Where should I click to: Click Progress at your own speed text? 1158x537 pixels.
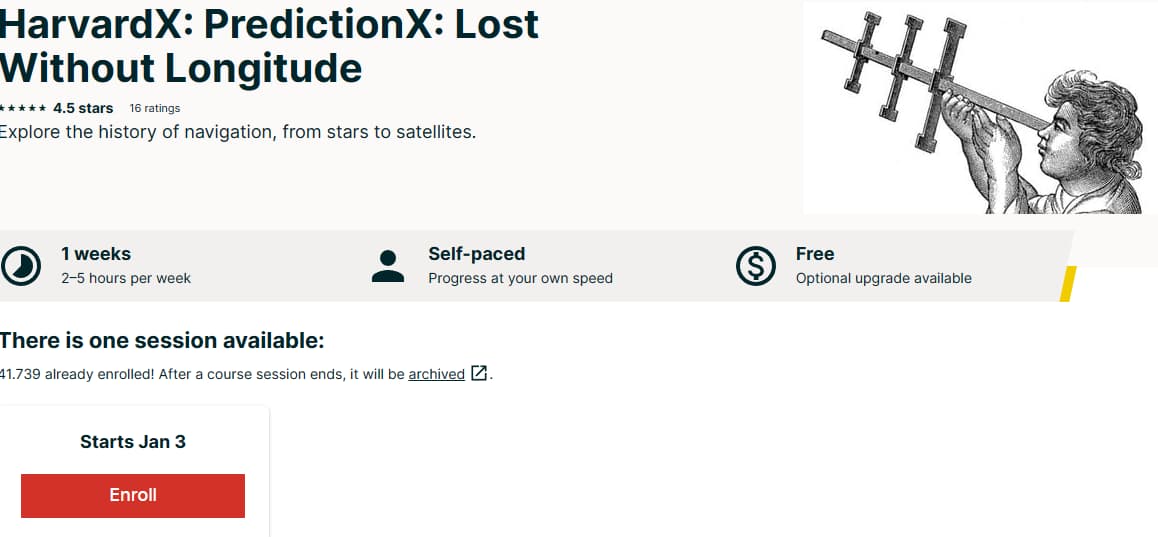[x=520, y=278]
